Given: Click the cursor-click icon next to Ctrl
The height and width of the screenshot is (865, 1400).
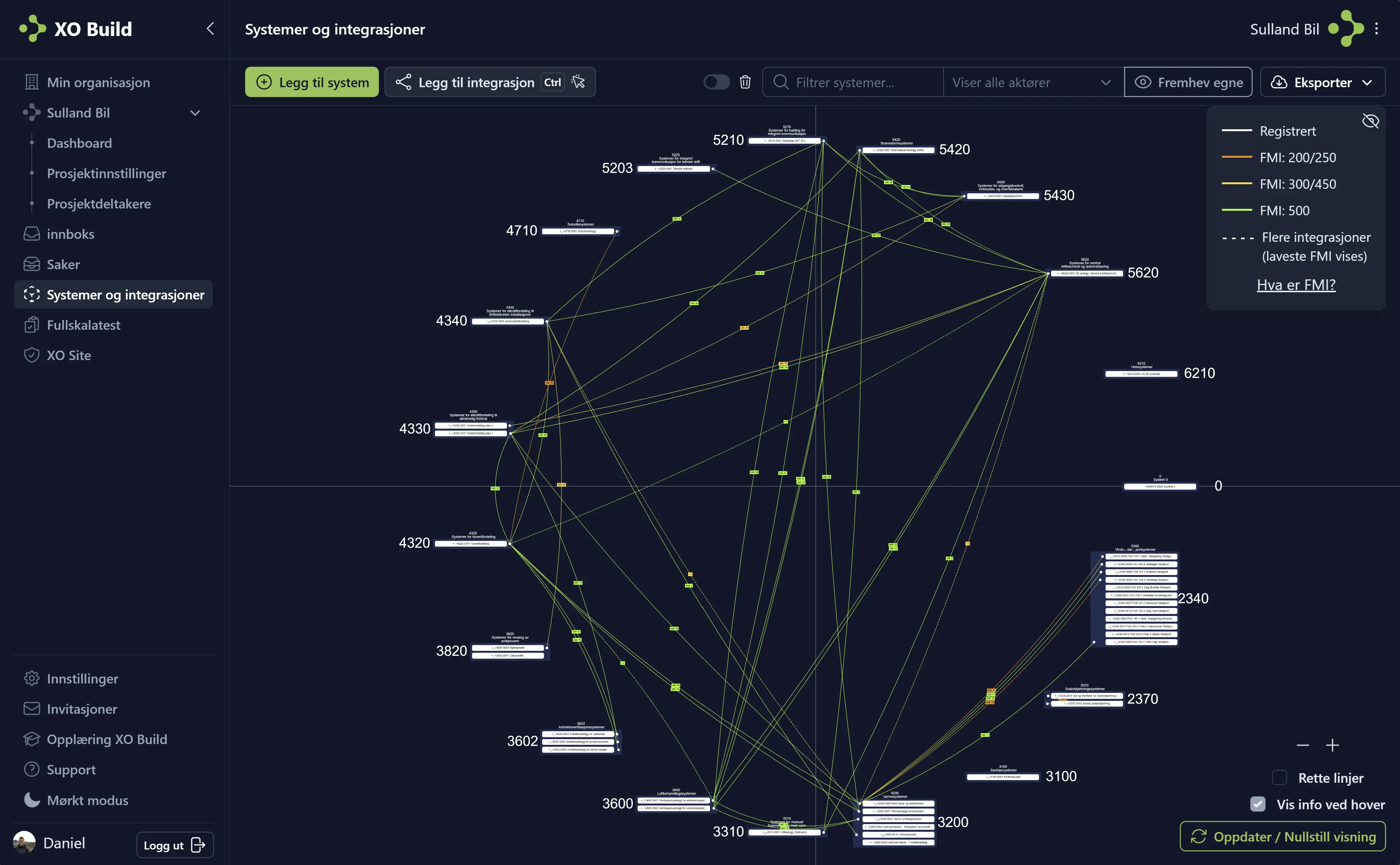Looking at the screenshot, I should pyautogui.click(x=579, y=82).
